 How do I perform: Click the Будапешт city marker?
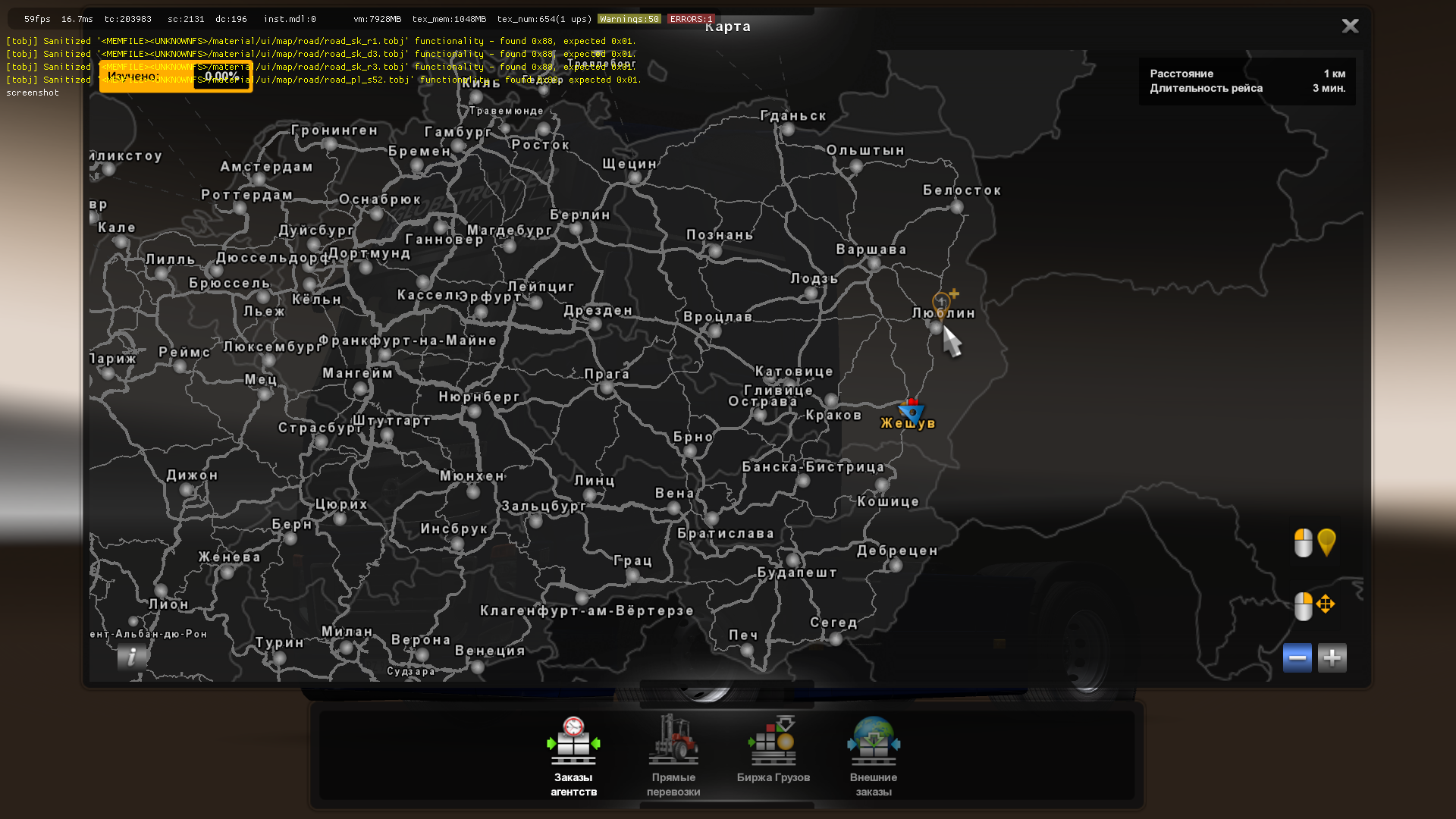(793, 560)
